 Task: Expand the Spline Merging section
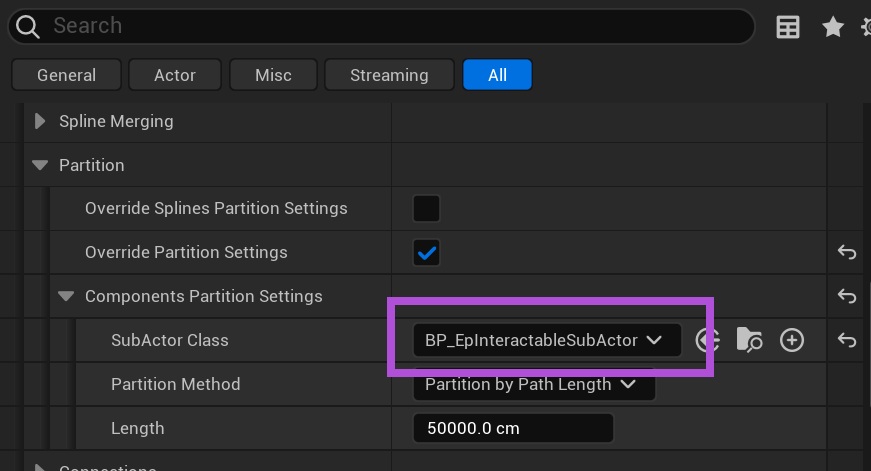[40, 121]
